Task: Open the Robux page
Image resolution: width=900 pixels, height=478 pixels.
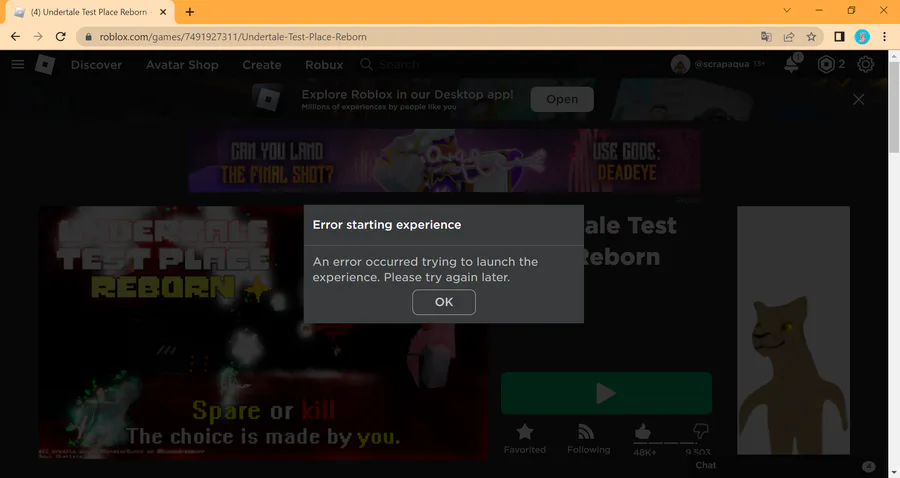Action: point(324,65)
